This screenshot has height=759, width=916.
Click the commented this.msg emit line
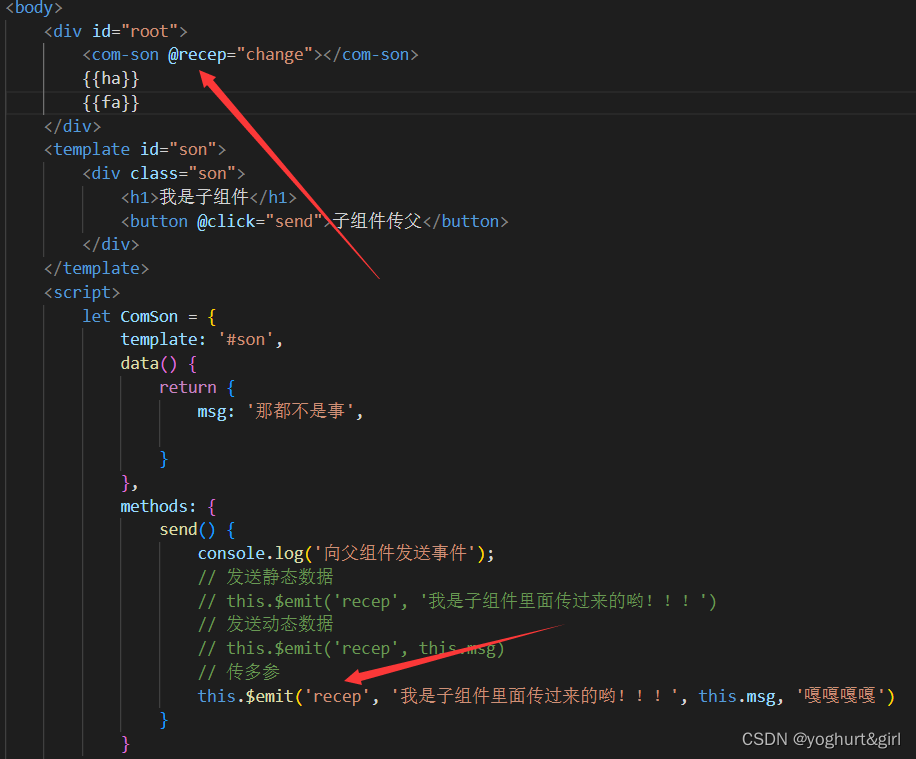pos(351,649)
